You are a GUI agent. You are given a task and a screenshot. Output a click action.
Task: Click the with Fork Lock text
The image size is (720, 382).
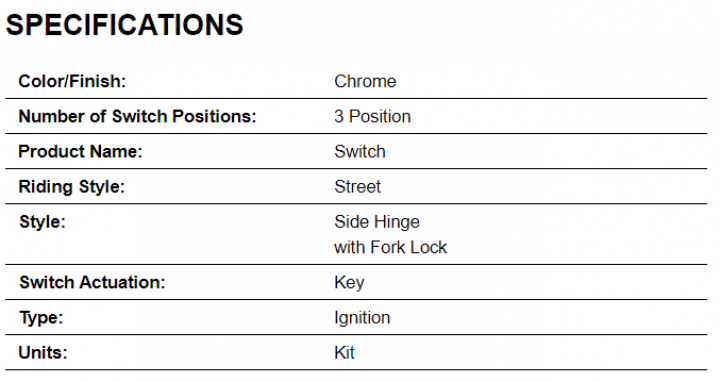tap(390, 247)
